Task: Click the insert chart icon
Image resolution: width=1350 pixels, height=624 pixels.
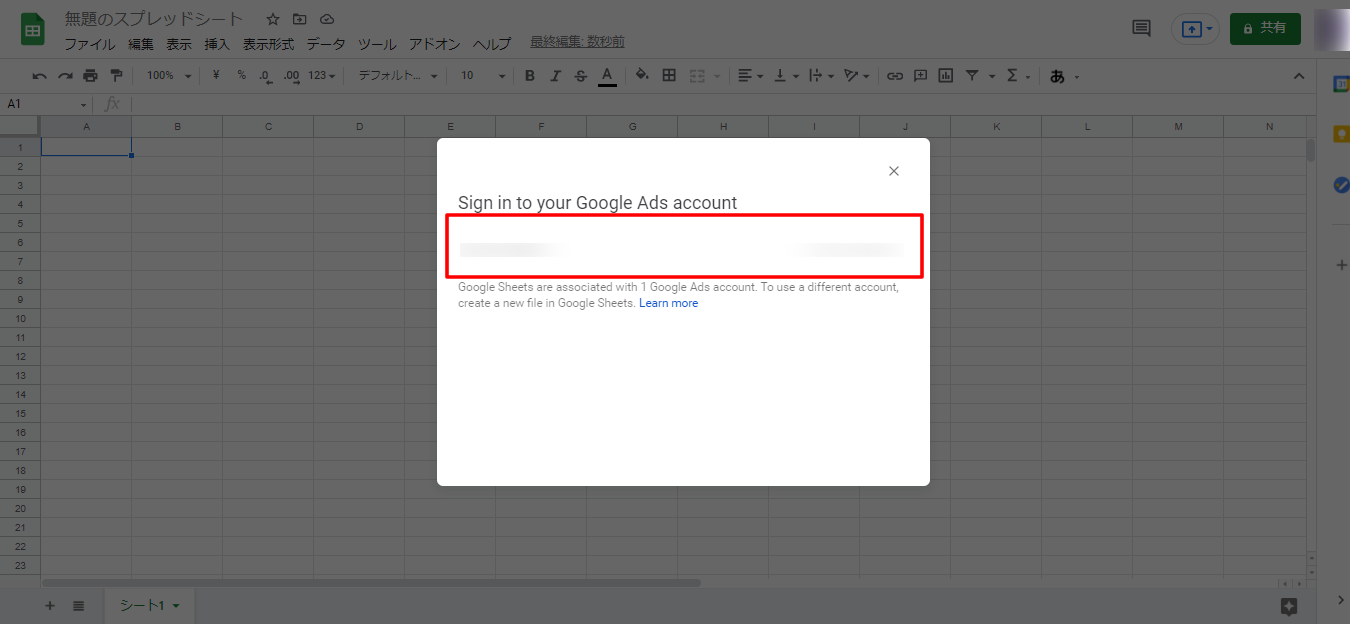Action: pos(946,75)
